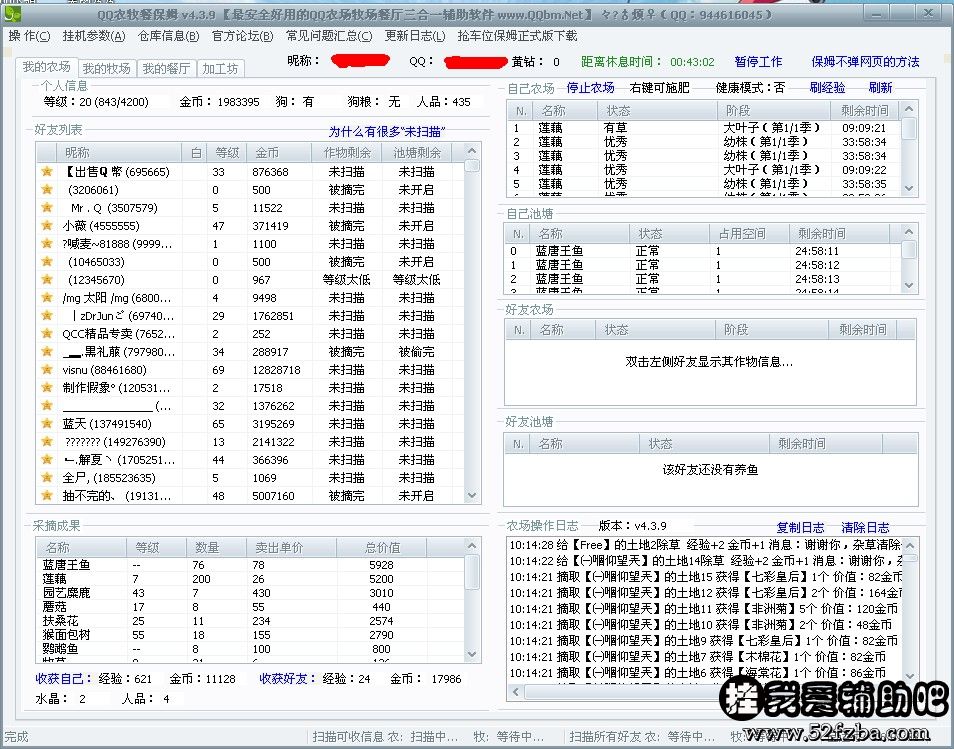This screenshot has width=954, height=749.
Task: Click the friend list scrollbar down arrow
Action: pos(472,496)
